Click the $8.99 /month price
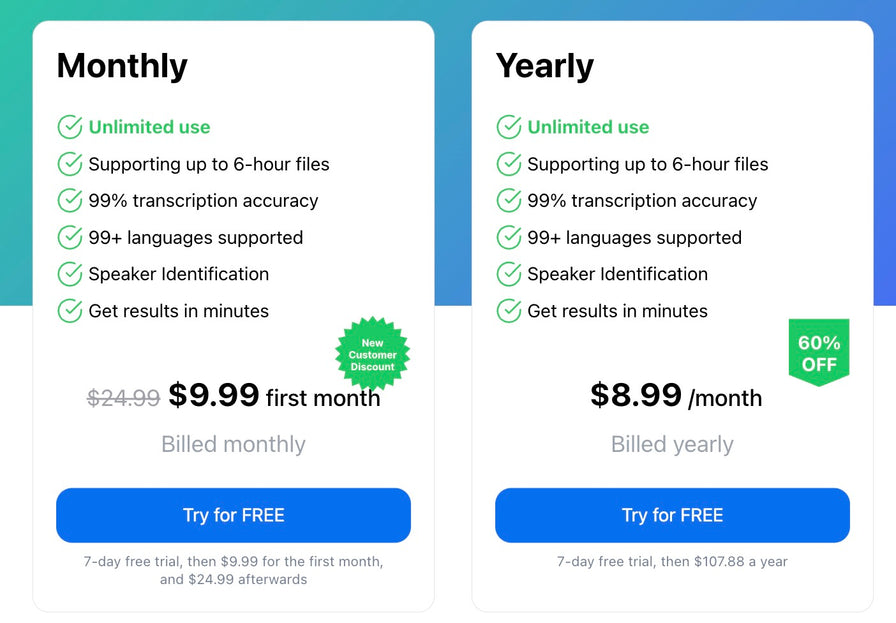This screenshot has width=896, height=623. click(675, 396)
